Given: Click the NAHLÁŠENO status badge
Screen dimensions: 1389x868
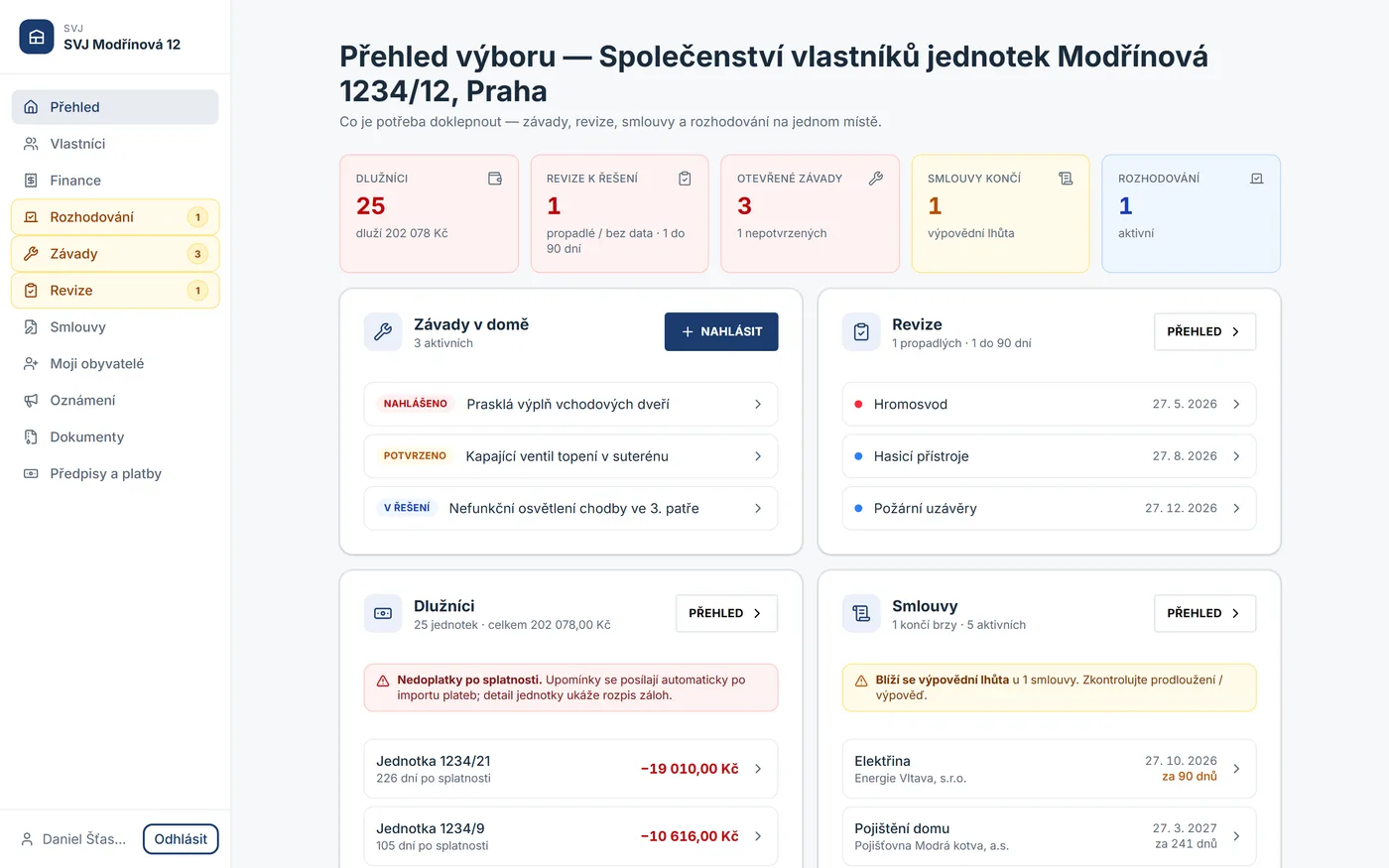Looking at the screenshot, I should click(x=416, y=404).
